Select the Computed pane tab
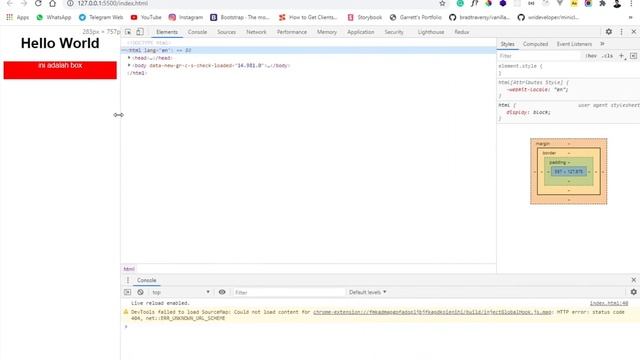 (x=535, y=44)
